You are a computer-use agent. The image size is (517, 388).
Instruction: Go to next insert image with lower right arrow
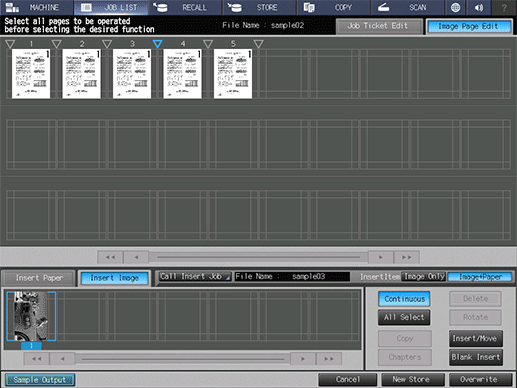coord(303,359)
